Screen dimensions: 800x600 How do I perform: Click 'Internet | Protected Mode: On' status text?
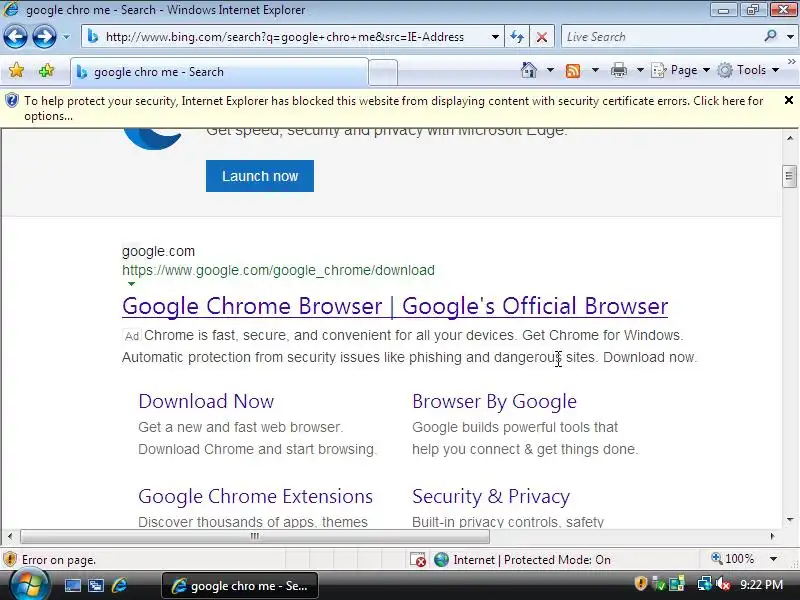point(532,560)
